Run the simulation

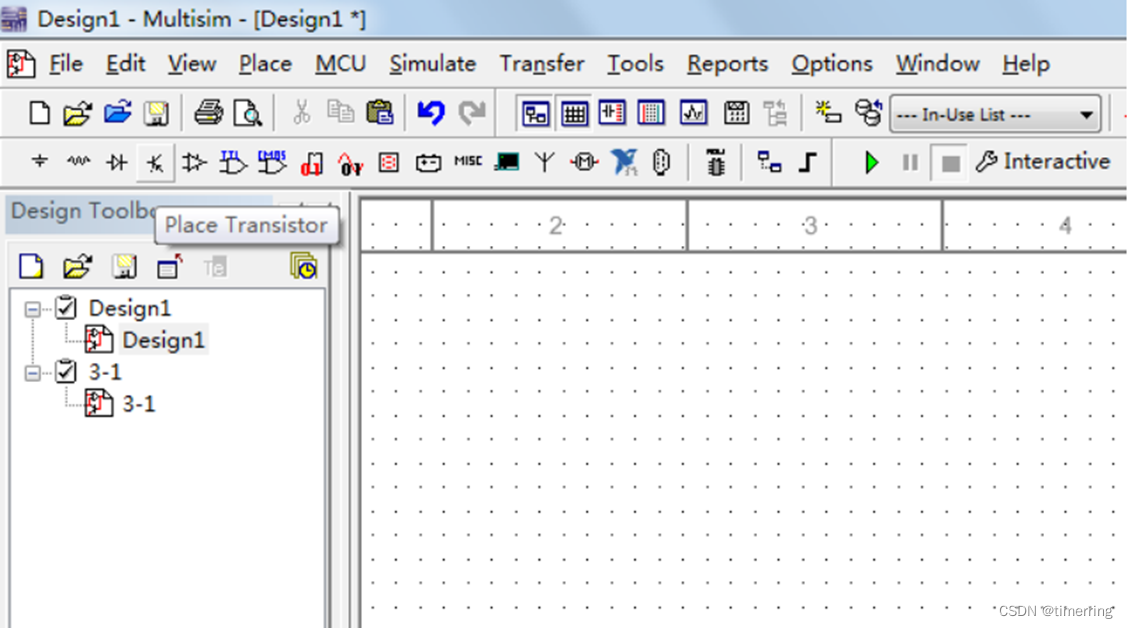click(x=871, y=163)
